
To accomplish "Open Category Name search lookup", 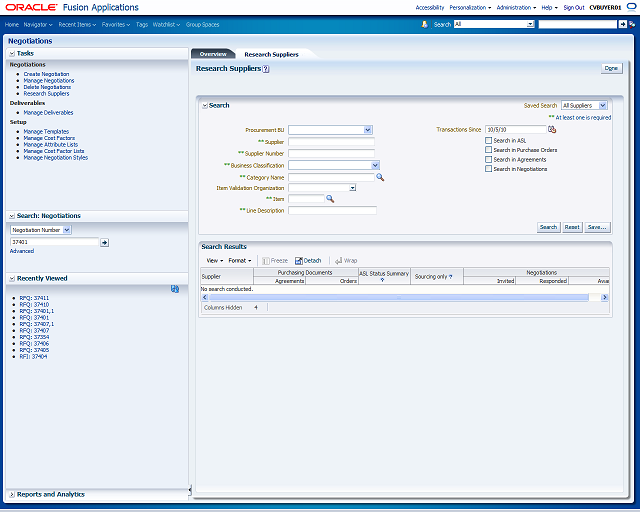I will 380,177.
